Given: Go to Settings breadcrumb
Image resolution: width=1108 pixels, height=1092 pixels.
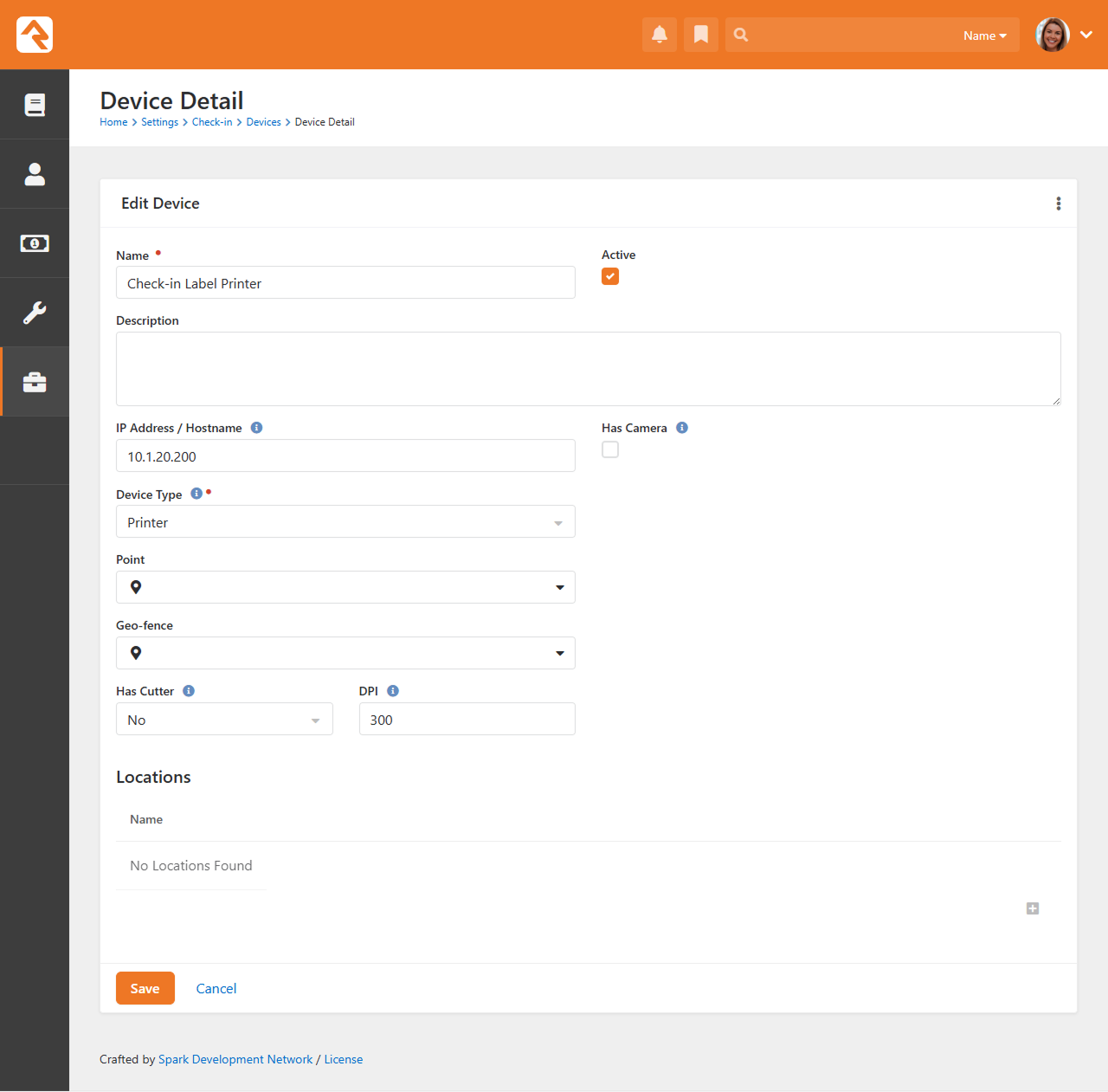Looking at the screenshot, I should point(160,122).
